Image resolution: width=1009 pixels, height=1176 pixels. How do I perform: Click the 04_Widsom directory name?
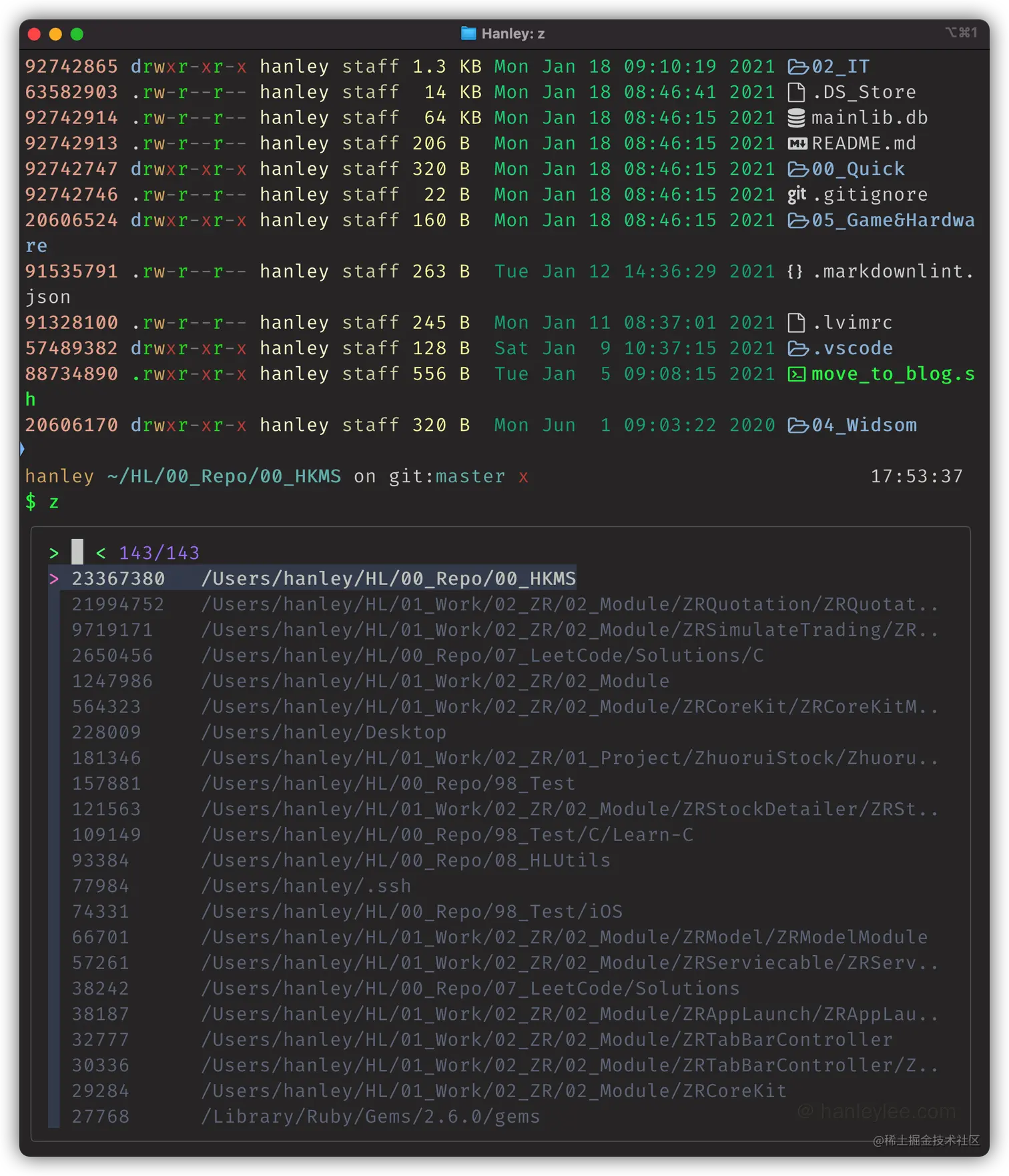864,425
